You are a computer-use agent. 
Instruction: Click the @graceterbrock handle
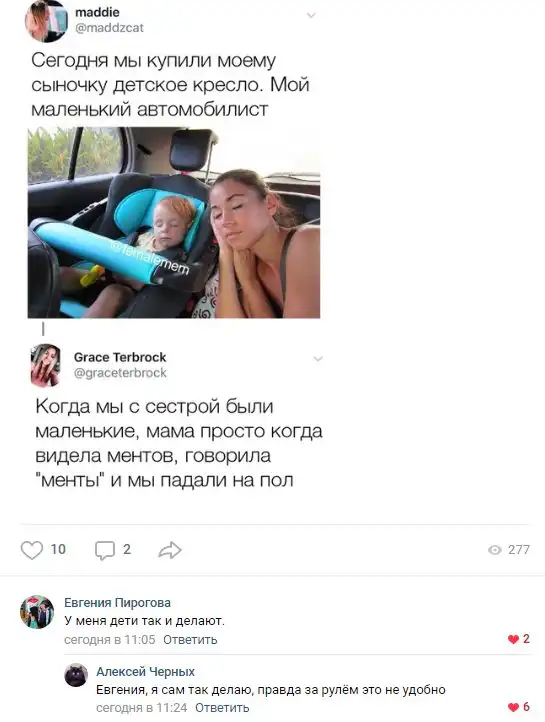coord(120,373)
